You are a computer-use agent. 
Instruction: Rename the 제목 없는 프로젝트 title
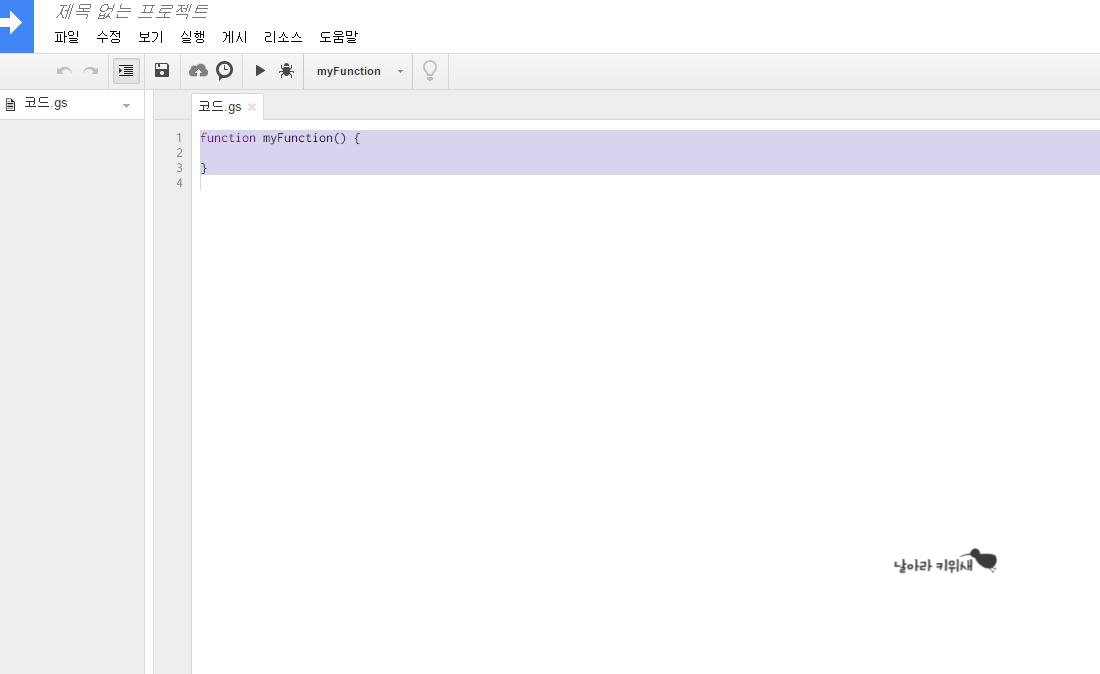point(132,11)
